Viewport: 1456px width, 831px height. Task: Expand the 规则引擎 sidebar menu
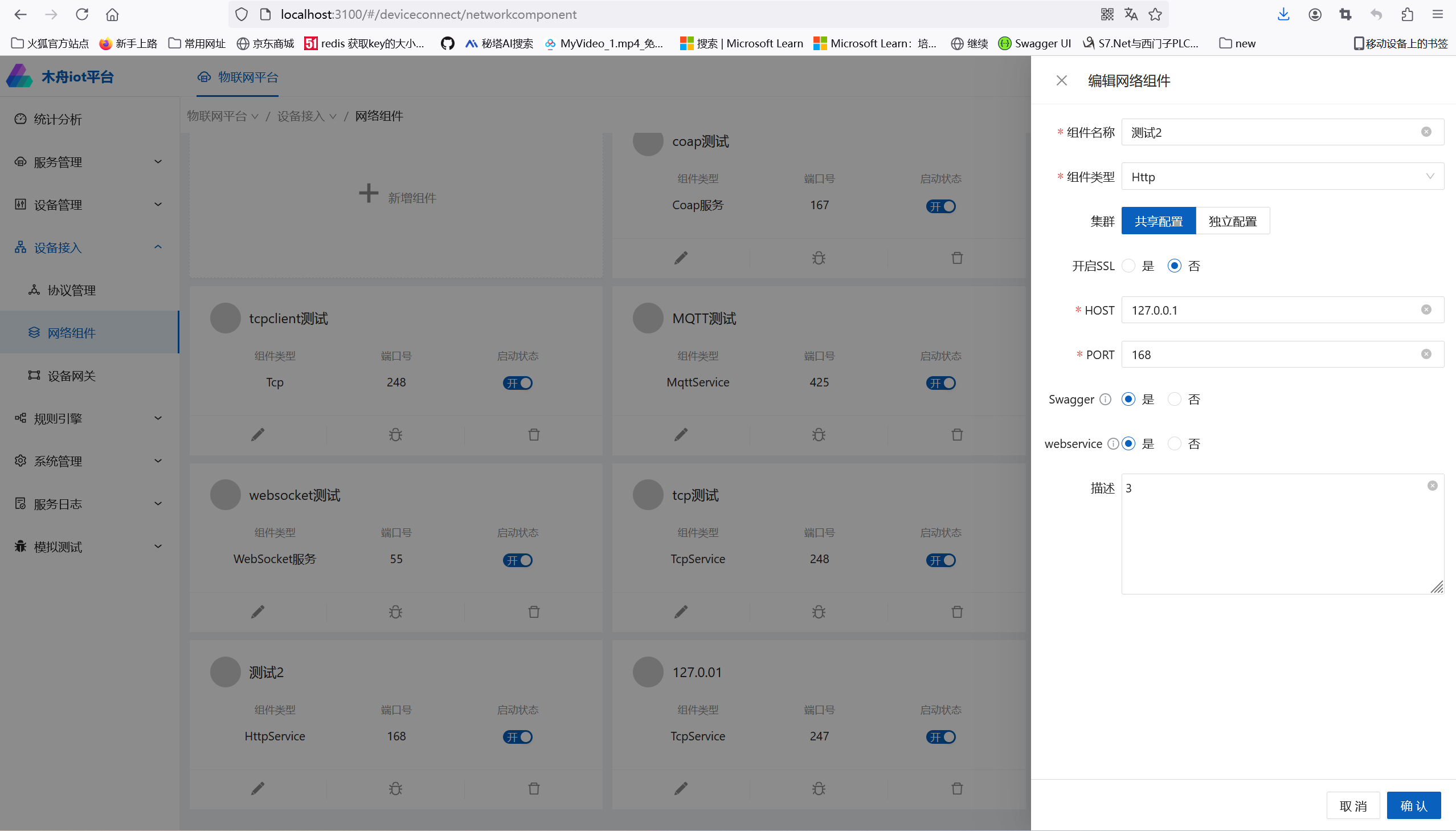89,418
